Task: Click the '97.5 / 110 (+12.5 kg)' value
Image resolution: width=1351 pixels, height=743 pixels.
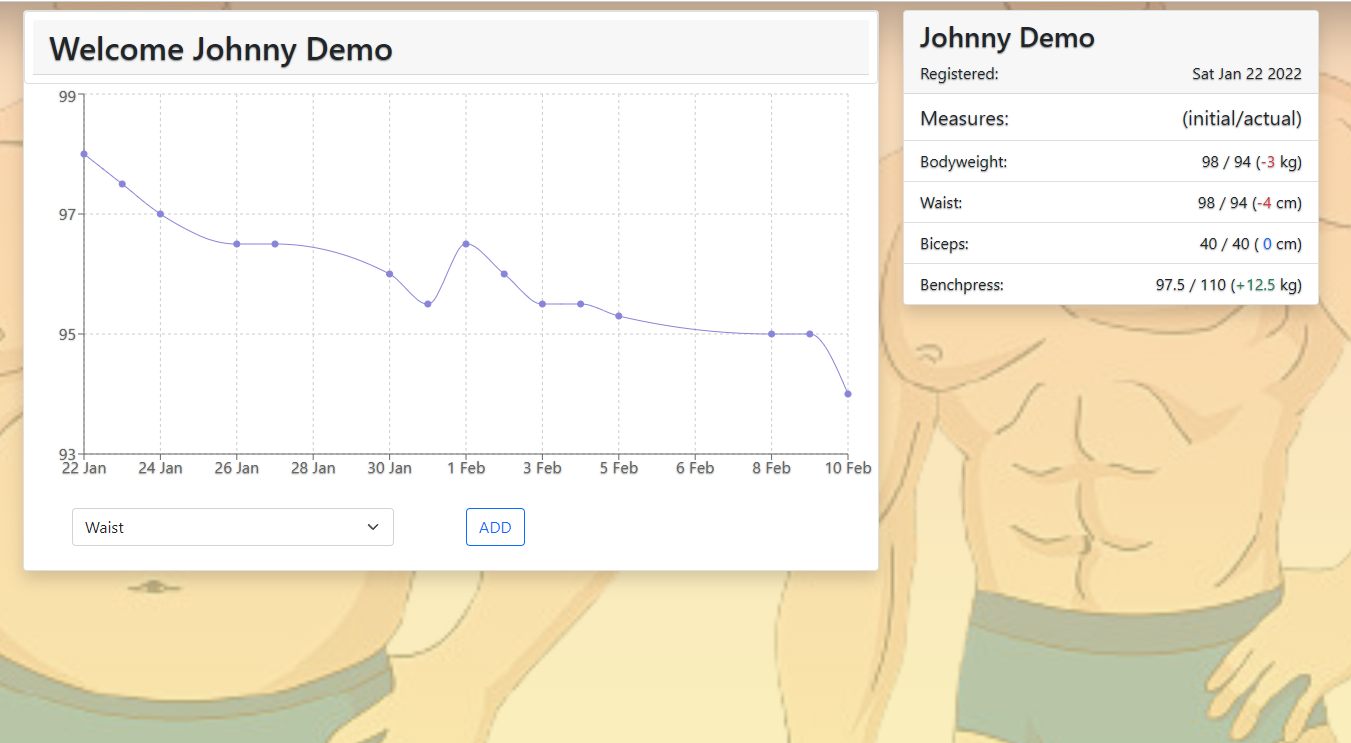Action: pyautogui.click(x=1229, y=285)
